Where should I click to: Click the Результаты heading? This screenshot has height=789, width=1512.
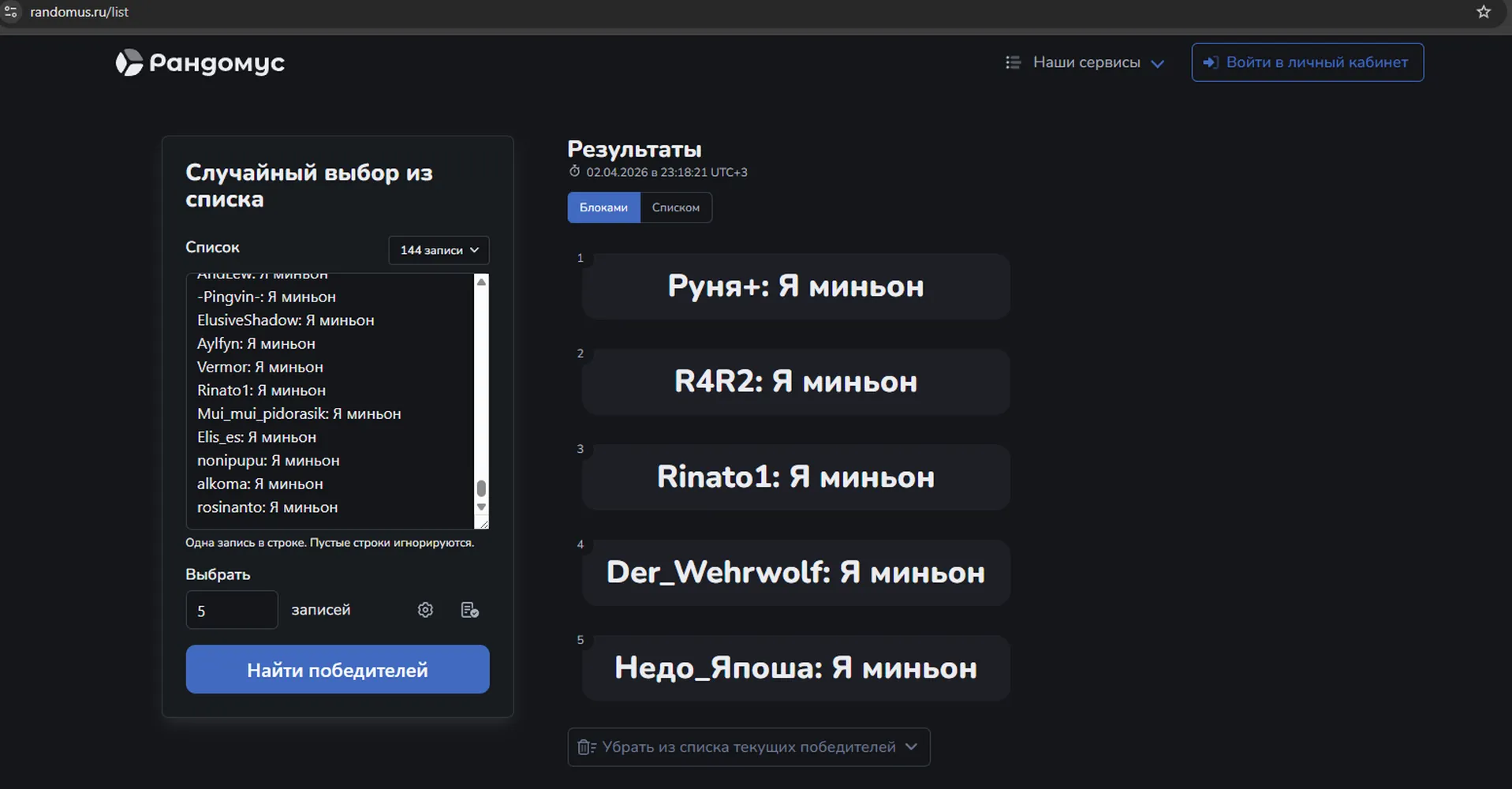coord(634,149)
